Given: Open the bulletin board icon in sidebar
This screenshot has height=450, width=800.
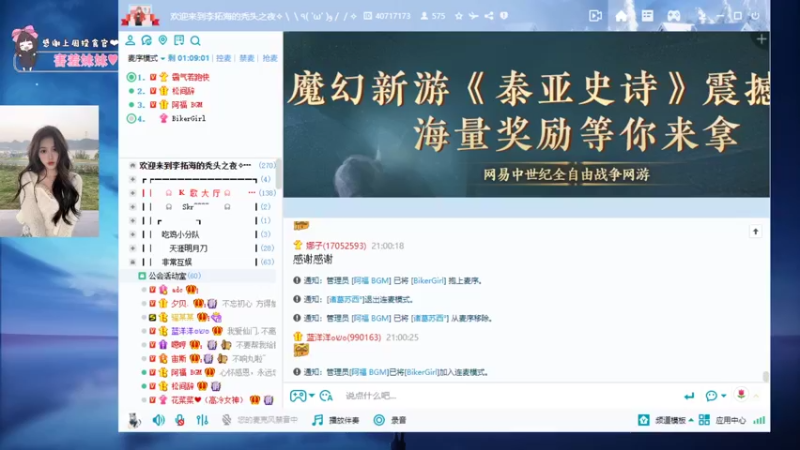Looking at the screenshot, I should pos(179,40).
